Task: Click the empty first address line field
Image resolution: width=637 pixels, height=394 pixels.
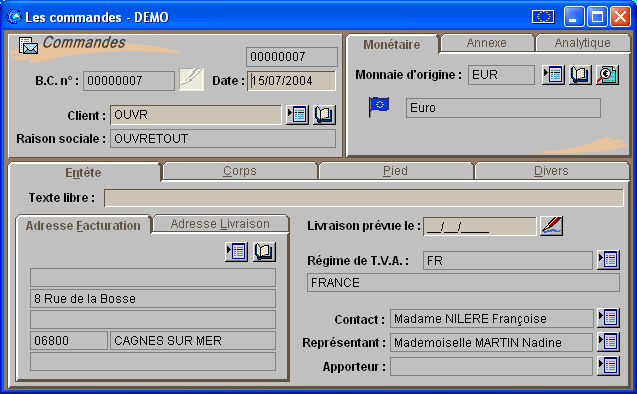Action: click(x=153, y=277)
